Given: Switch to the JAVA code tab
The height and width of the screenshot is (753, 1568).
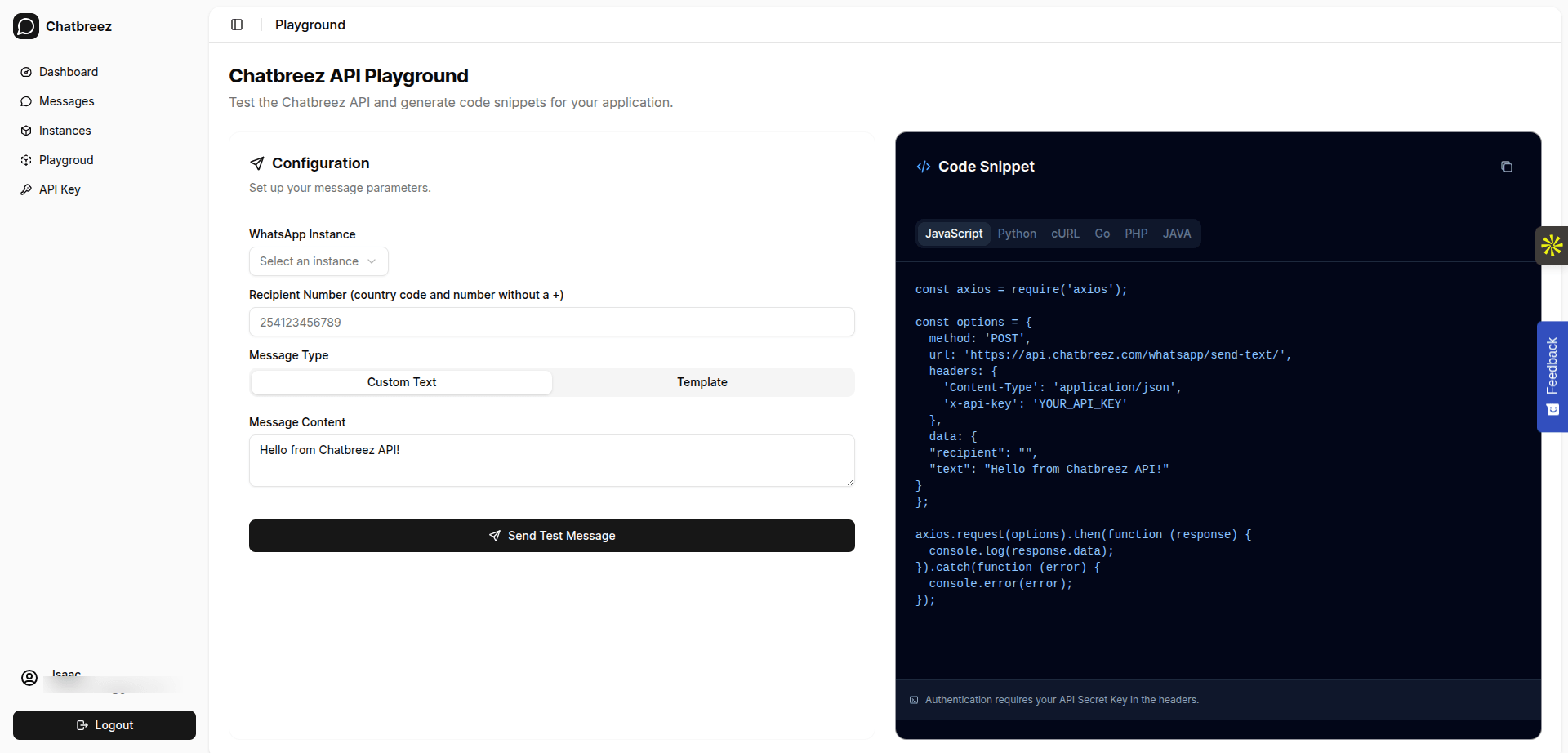Looking at the screenshot, I should 1177,234.
